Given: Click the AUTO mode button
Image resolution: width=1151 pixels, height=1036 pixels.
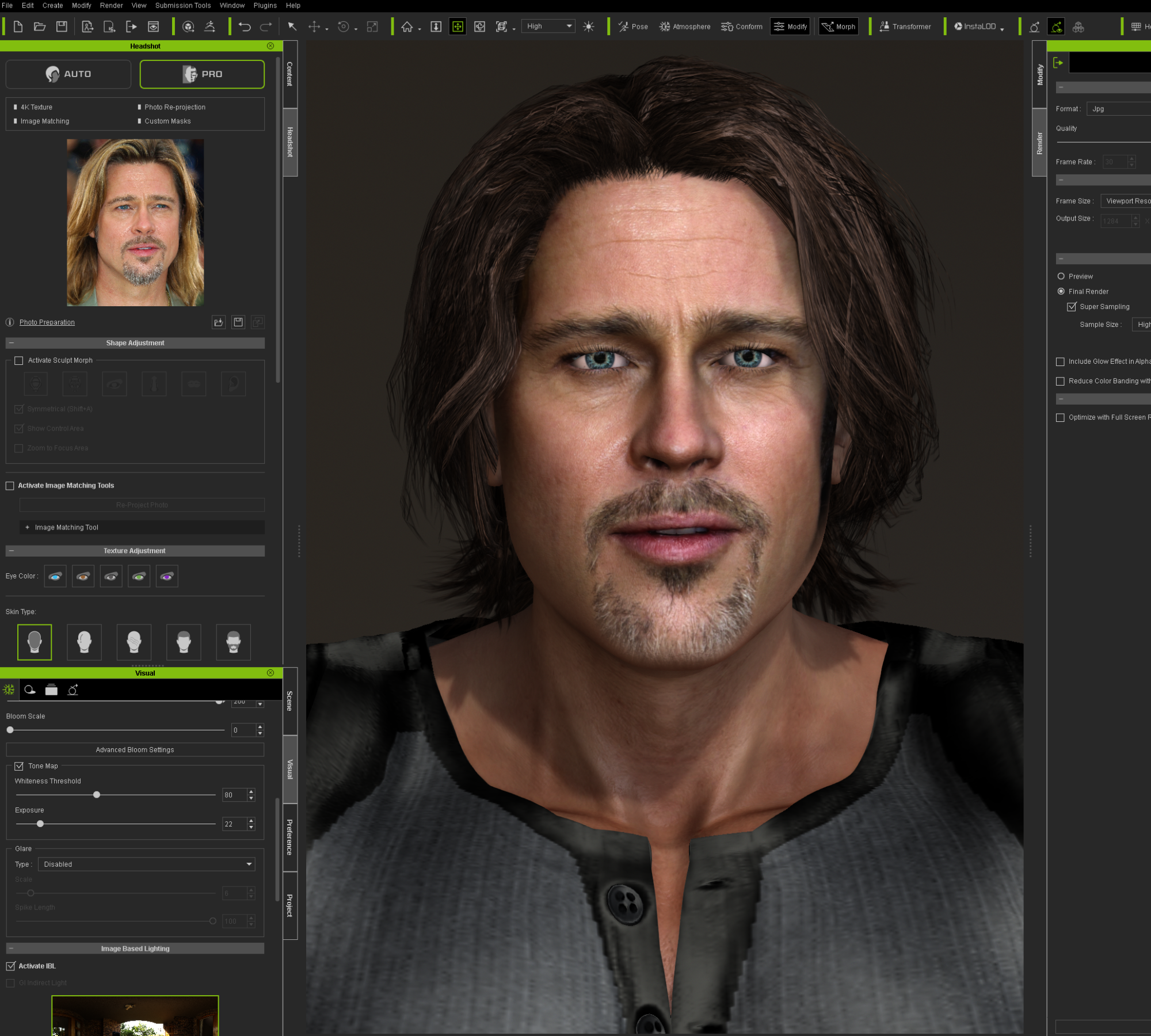Looking at the screenshot, I should (68, 74).
